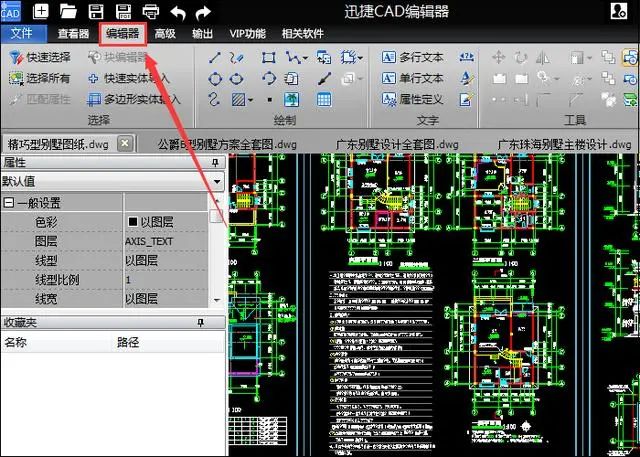Redo with the right arrow icon

point(203,12)
